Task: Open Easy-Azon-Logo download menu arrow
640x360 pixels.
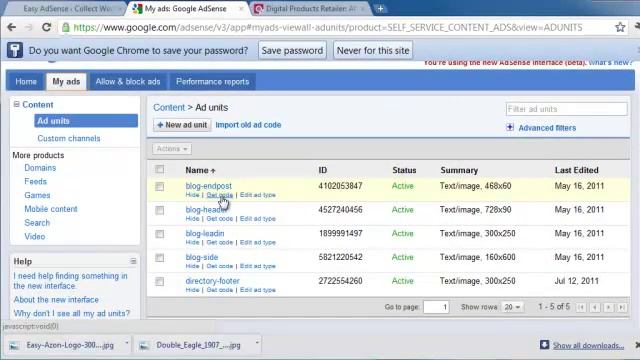Action: 127,342
